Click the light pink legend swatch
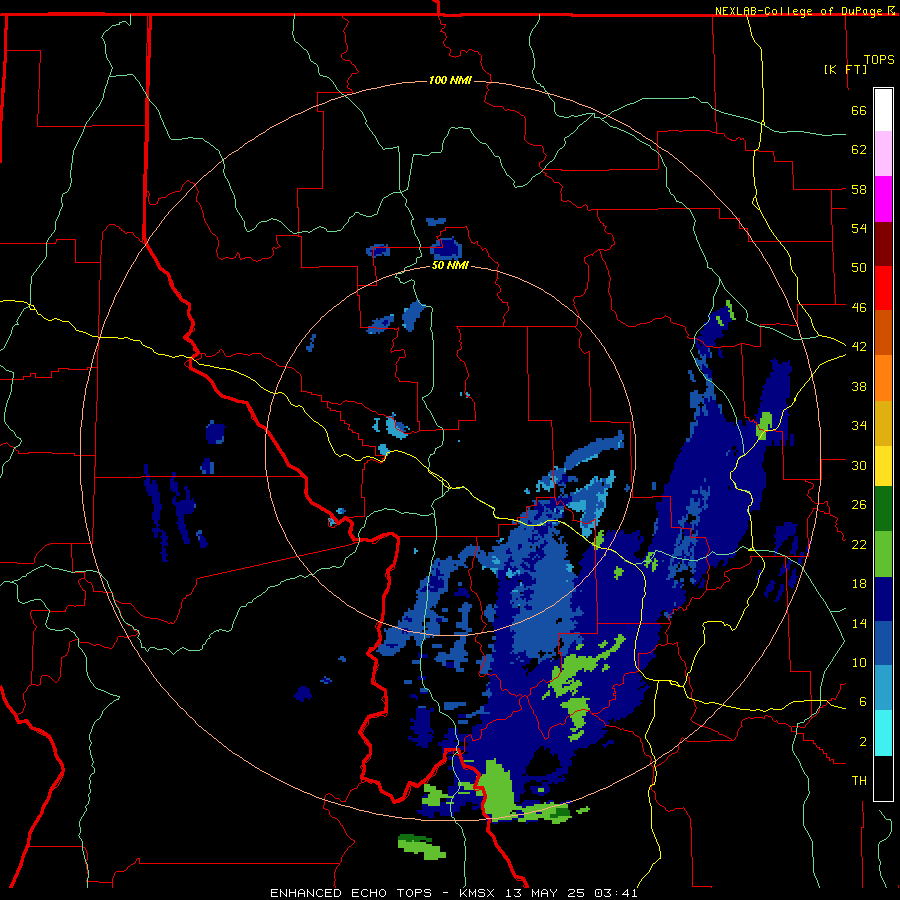 [x=883, y=154]
